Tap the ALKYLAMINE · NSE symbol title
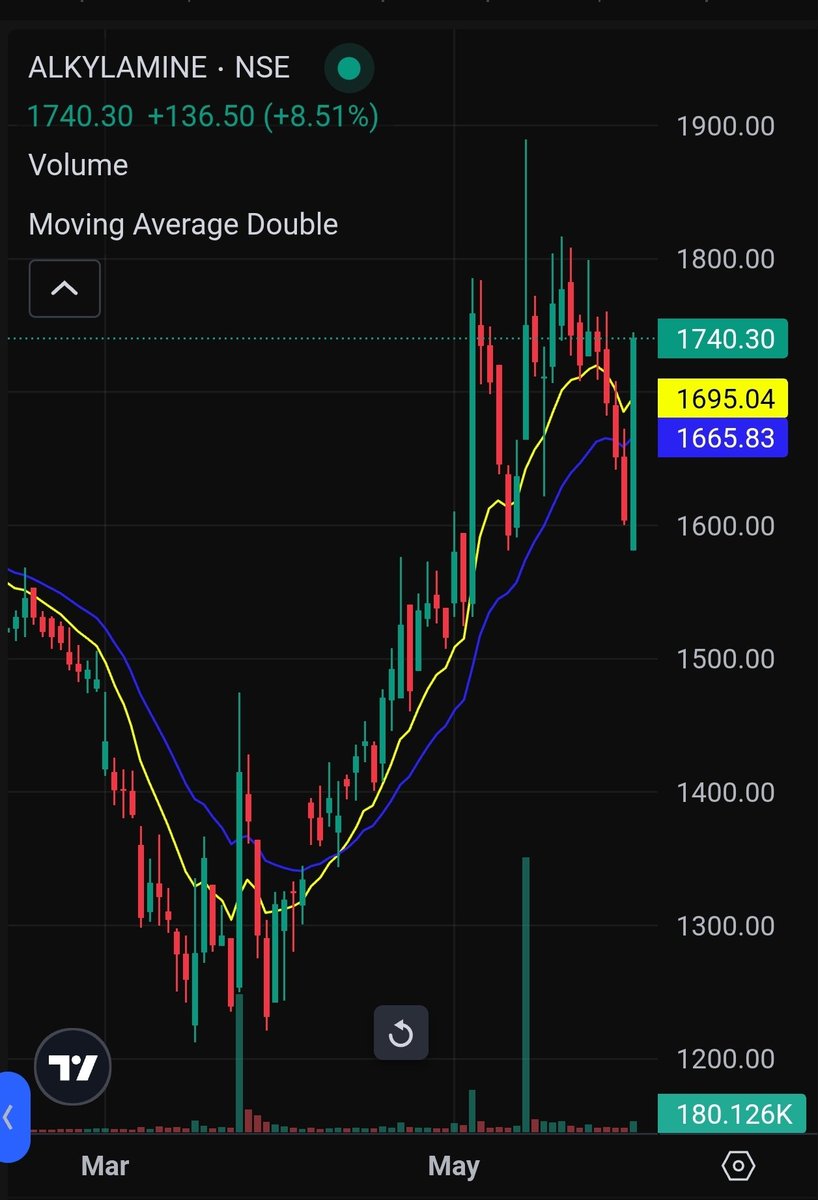This screenshot has width=818, height=1200. tap(159, 68)
